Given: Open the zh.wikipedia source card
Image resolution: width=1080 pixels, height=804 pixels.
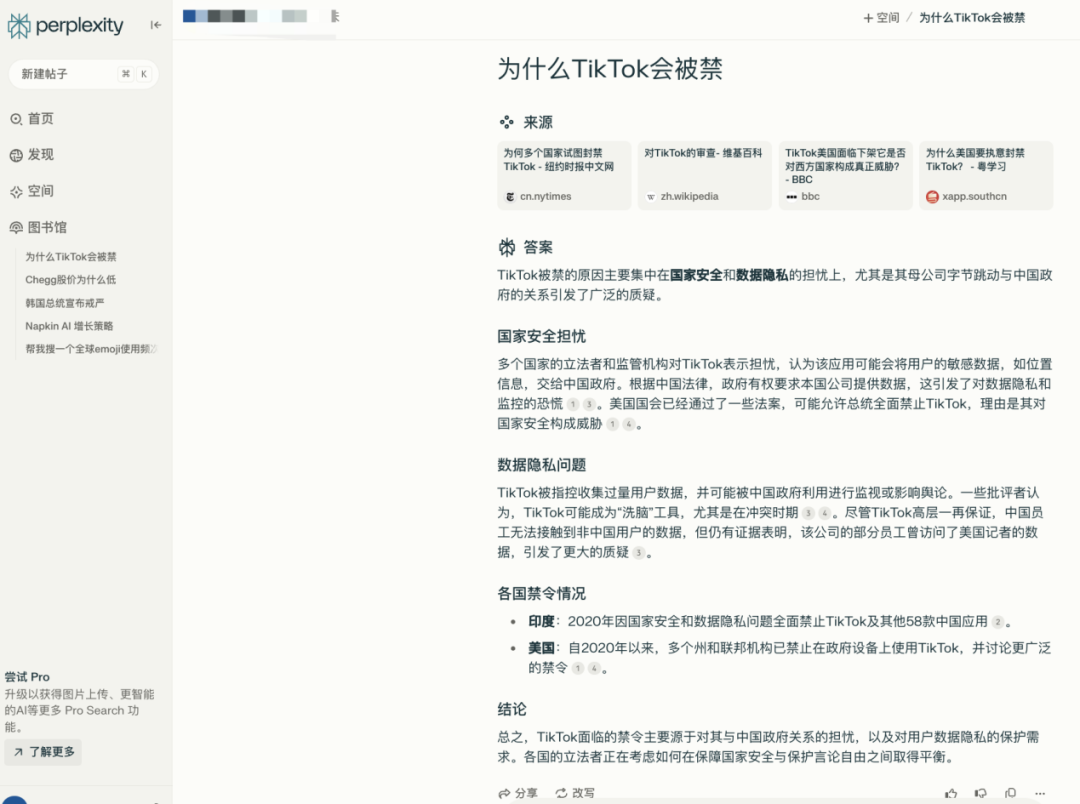Looking at the screenshot, I should pyautogui.click(x=704, y=175).
